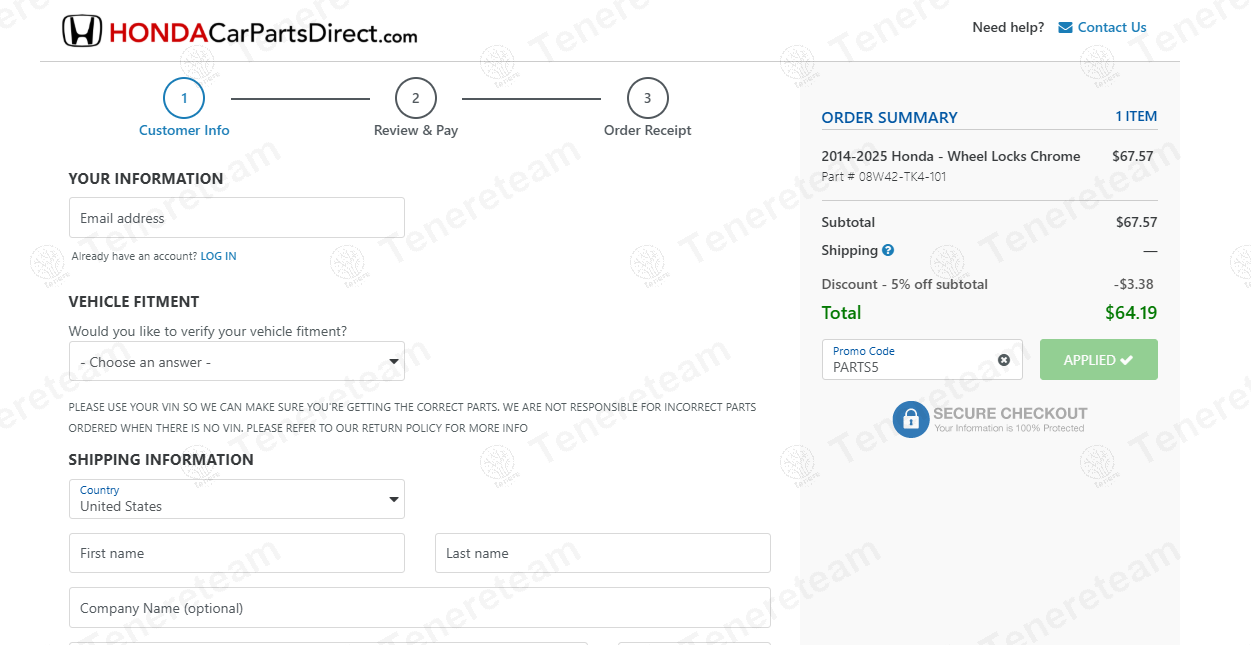Click the LOG IN link
This screenshot has height=645, width=1251.
(x=218, y=256)
